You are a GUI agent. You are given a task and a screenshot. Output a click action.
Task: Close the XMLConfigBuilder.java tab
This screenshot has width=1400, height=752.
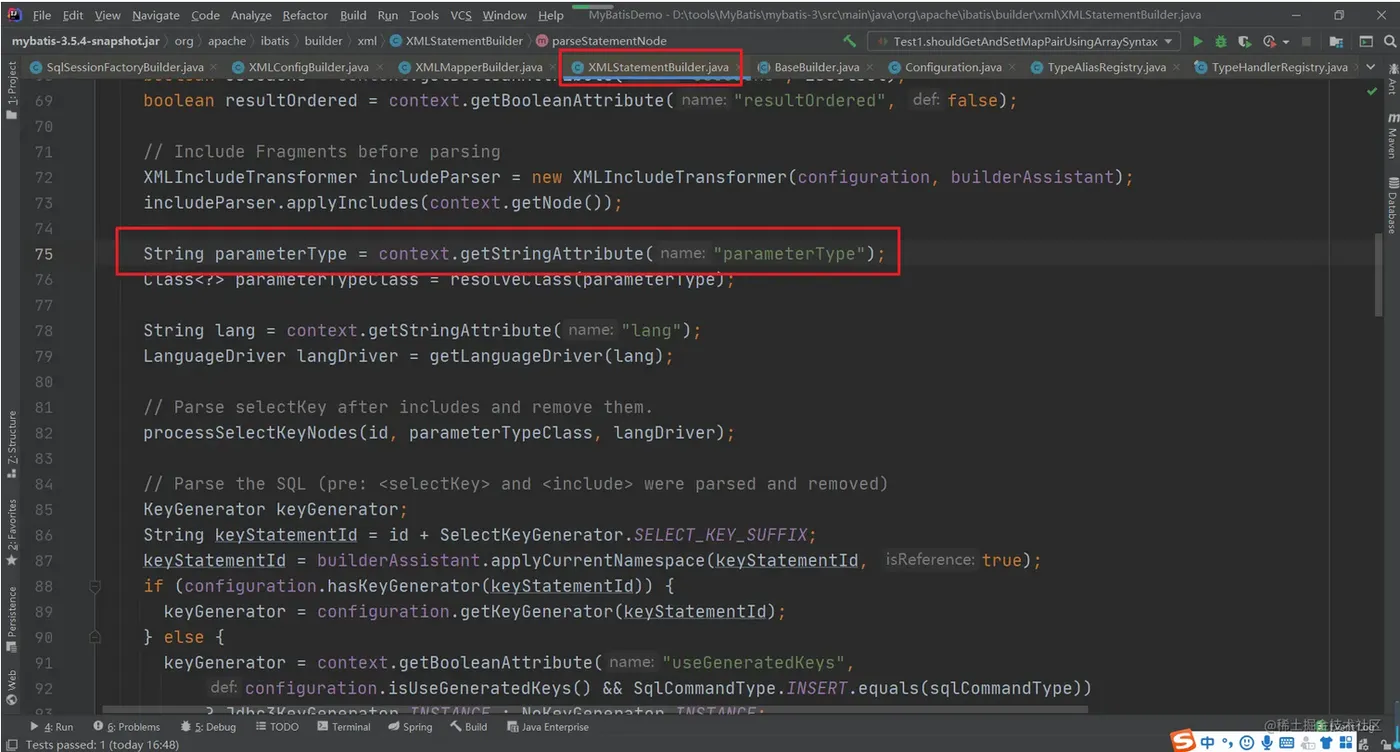click(379, 67)
